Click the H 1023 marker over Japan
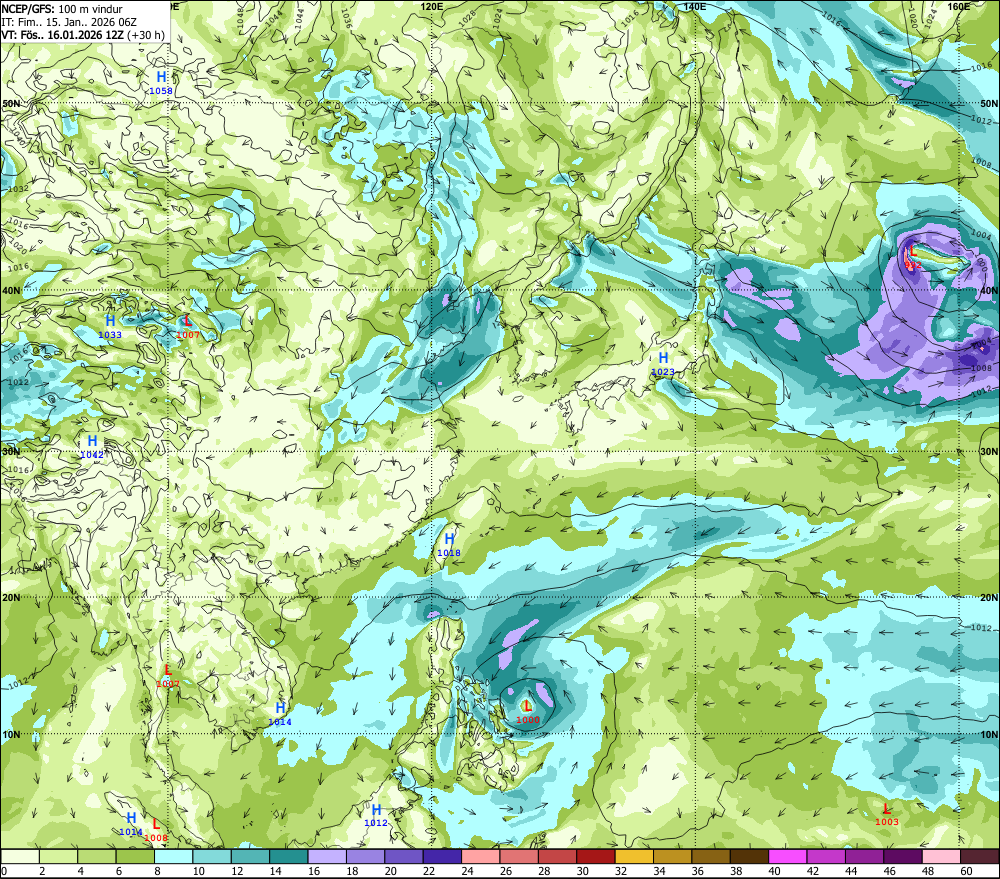The image size is (1000, 879). click(663, 364)
